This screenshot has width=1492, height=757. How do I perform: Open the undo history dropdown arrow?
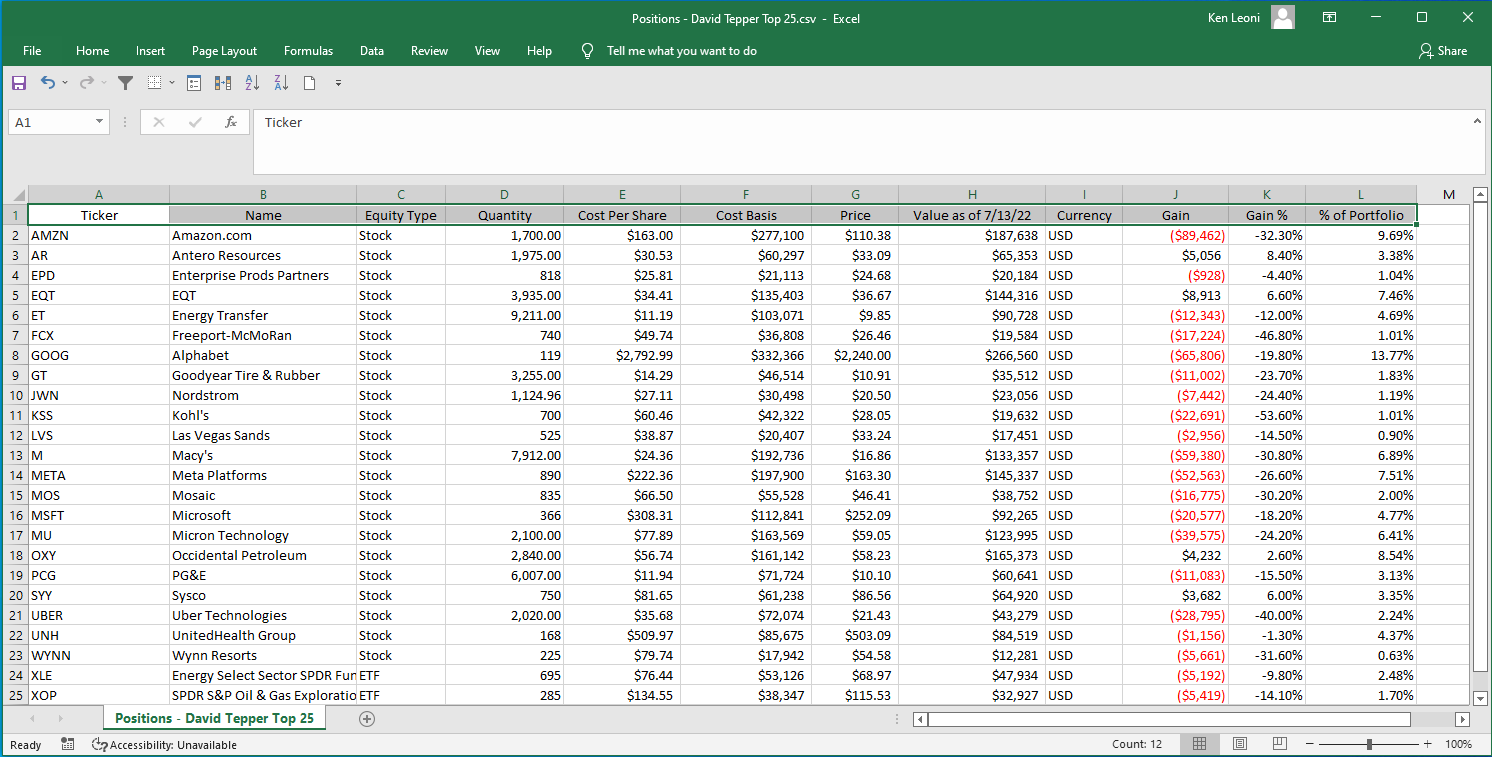click(65, 83)
